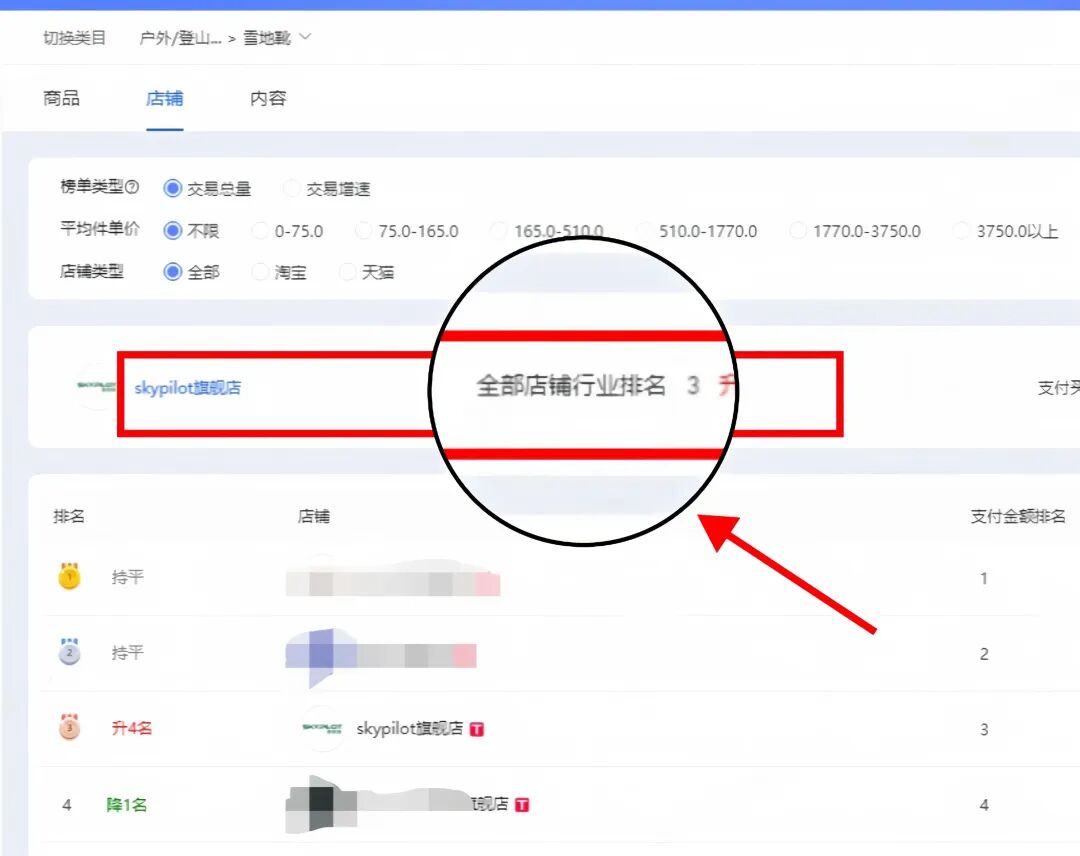Click the 升4名 rank change text
The image size is (1080, 856).
coord(132,728)
